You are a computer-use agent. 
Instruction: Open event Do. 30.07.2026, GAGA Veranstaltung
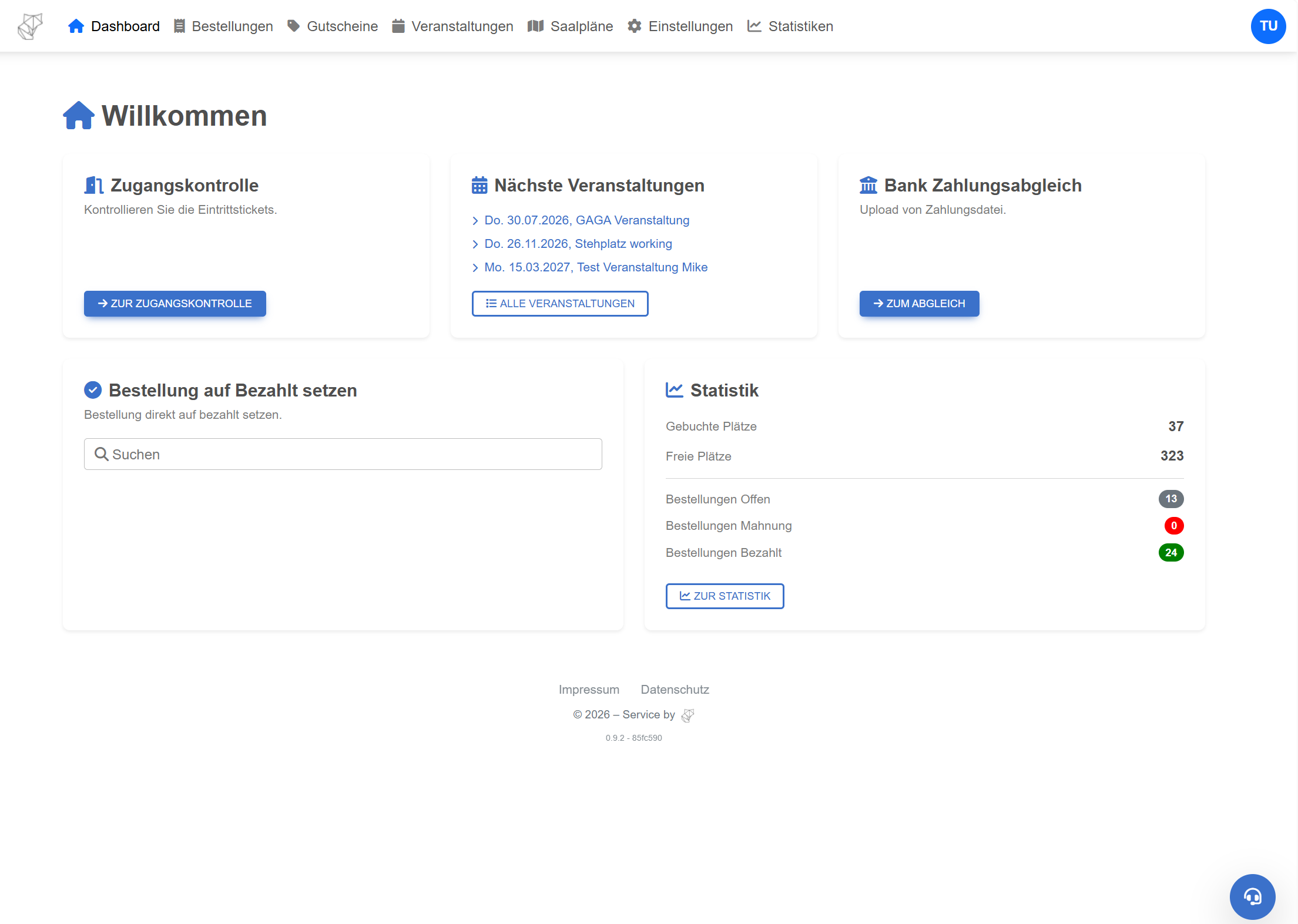587,220
